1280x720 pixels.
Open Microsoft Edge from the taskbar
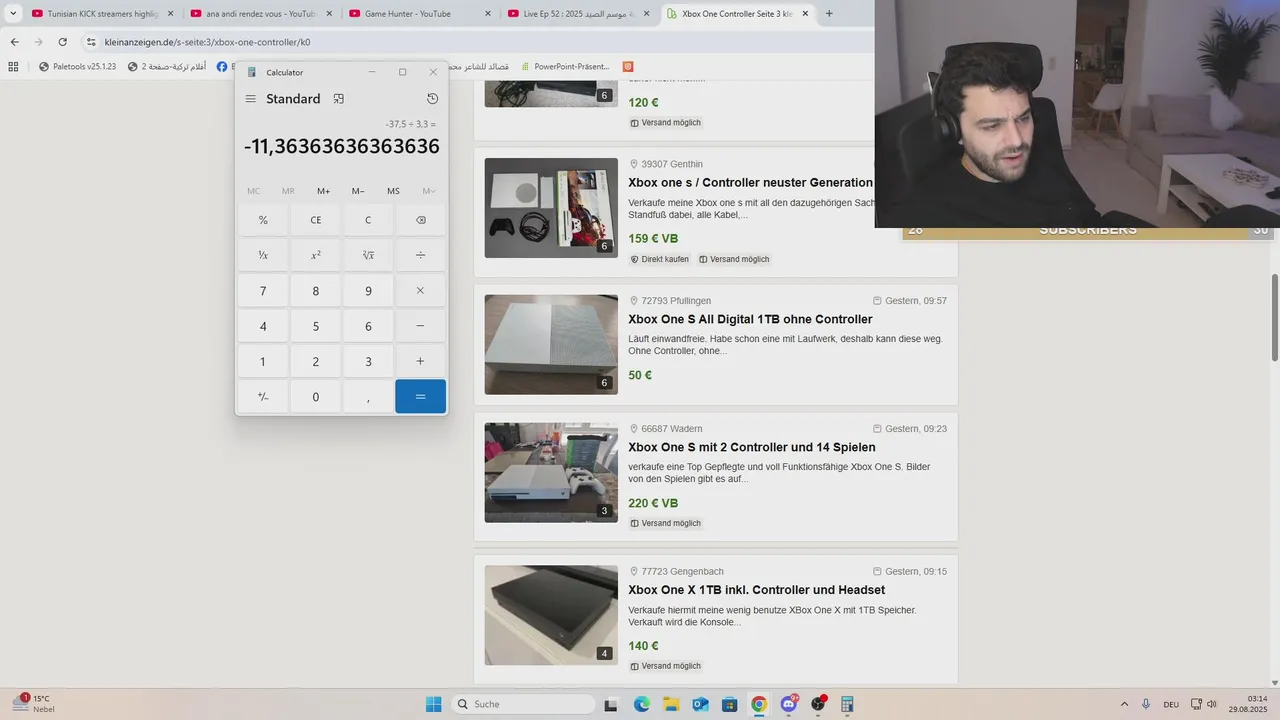(x=641, y=704)
